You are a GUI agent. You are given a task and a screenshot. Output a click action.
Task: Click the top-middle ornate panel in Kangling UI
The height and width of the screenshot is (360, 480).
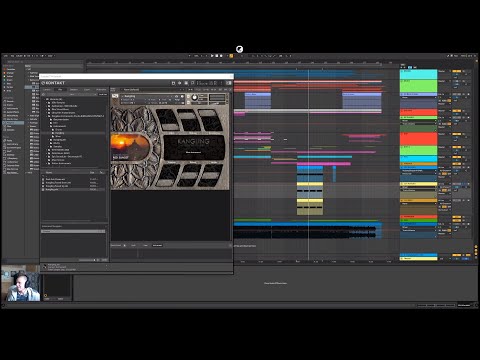(190, 121)
